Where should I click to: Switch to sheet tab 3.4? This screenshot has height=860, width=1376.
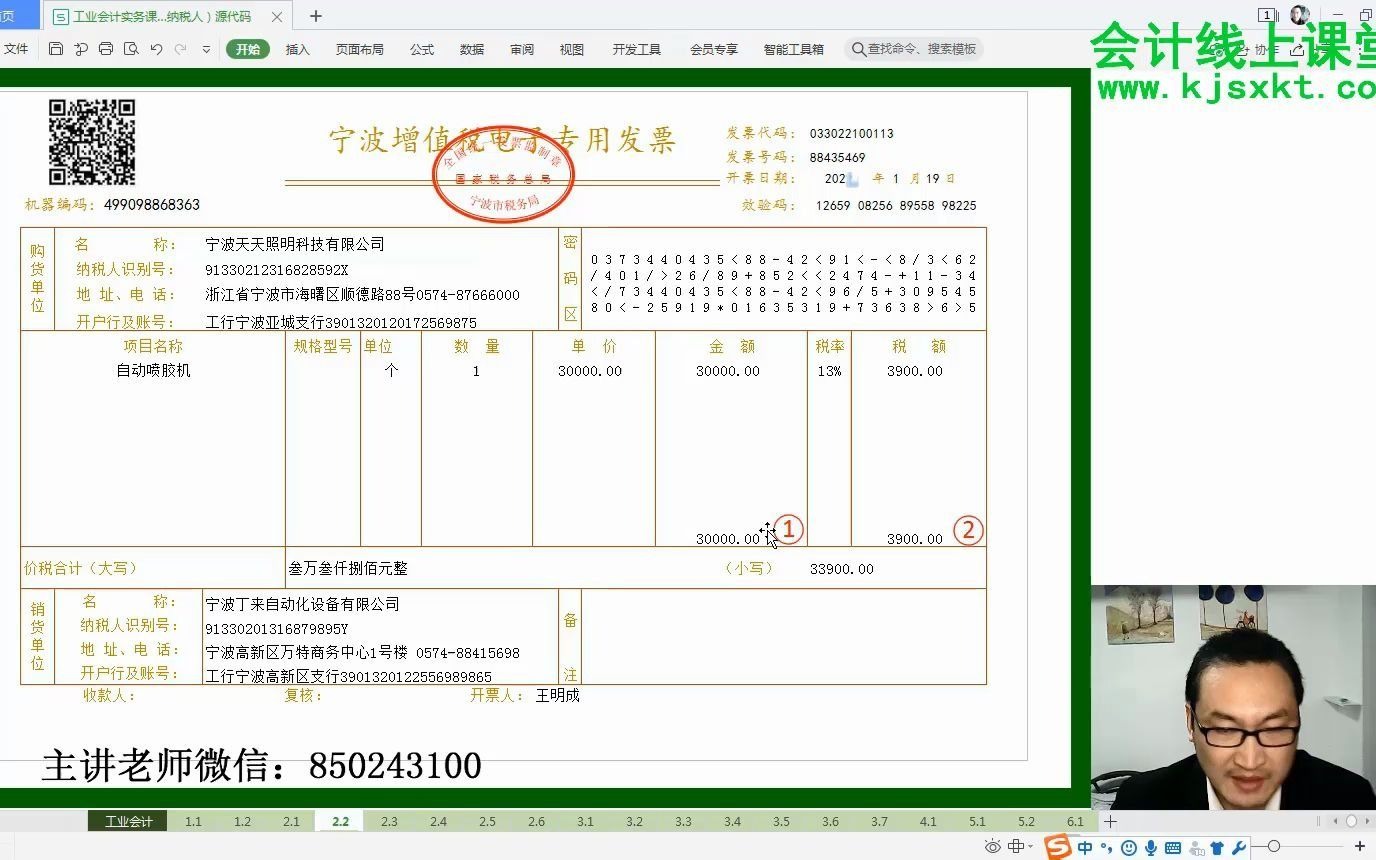(732, 821)
